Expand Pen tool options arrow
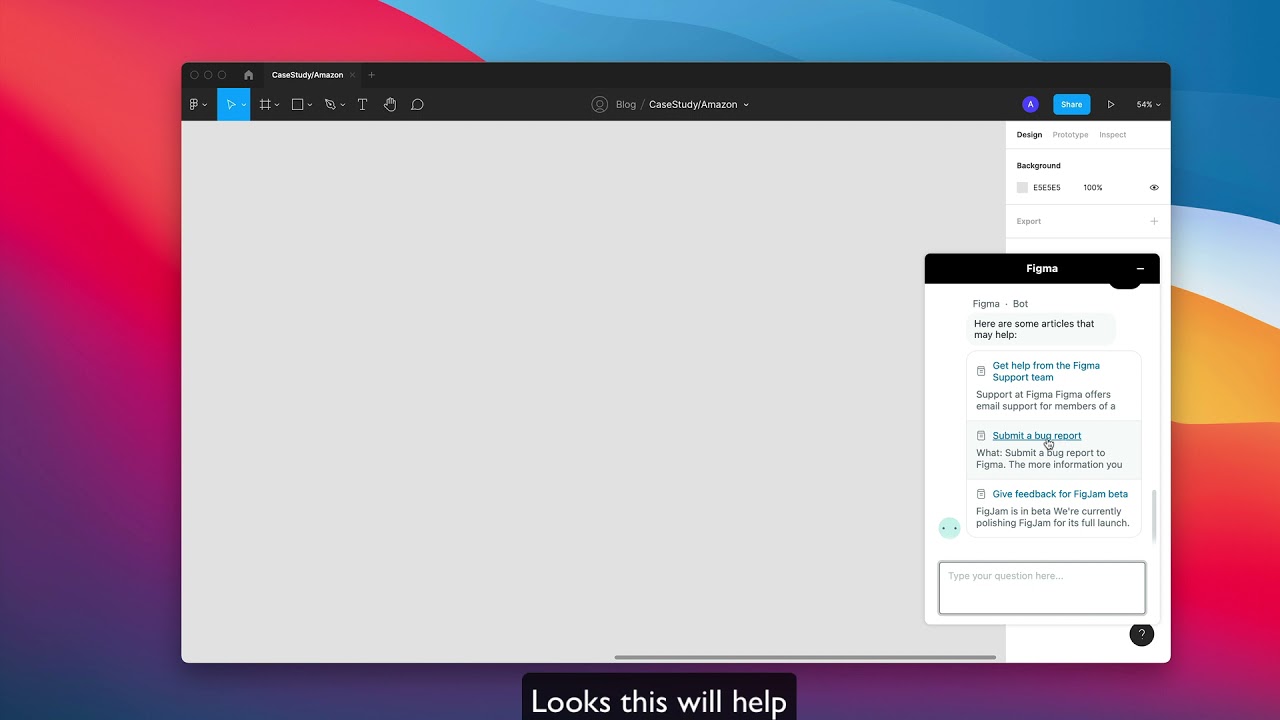The image size is (1280, 720). (343, 105)
